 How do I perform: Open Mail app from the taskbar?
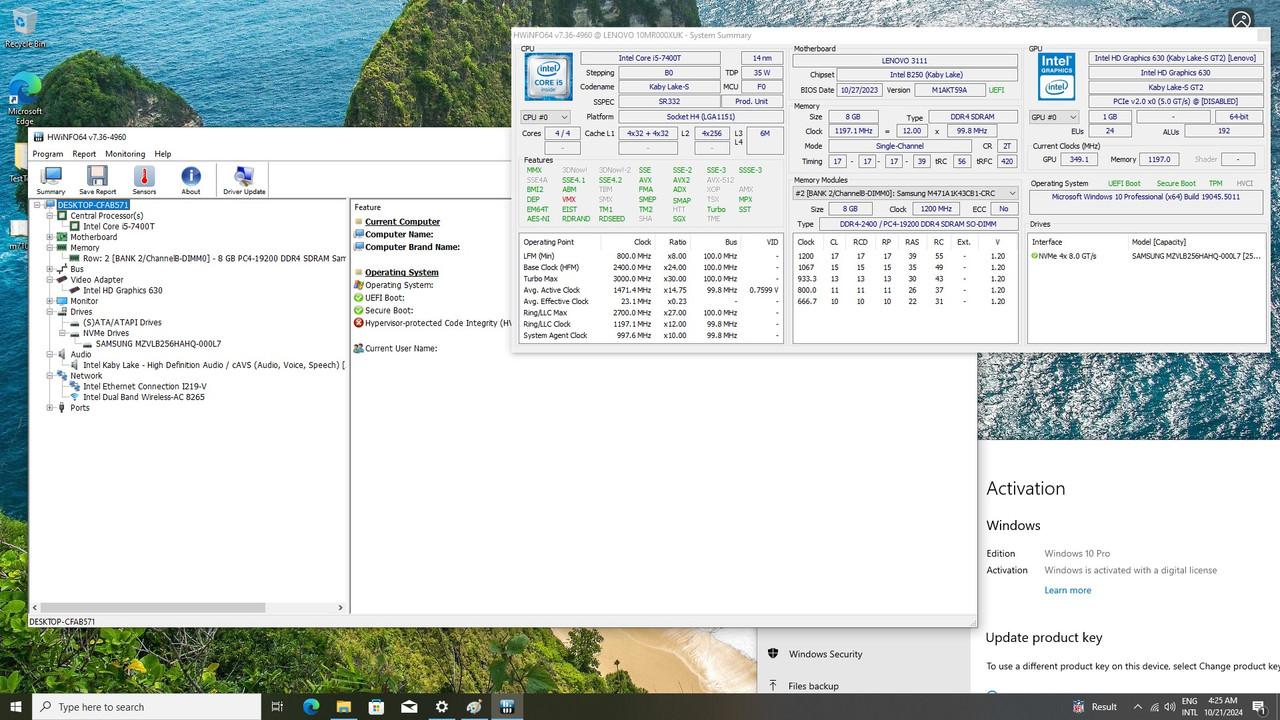point(409,706)
